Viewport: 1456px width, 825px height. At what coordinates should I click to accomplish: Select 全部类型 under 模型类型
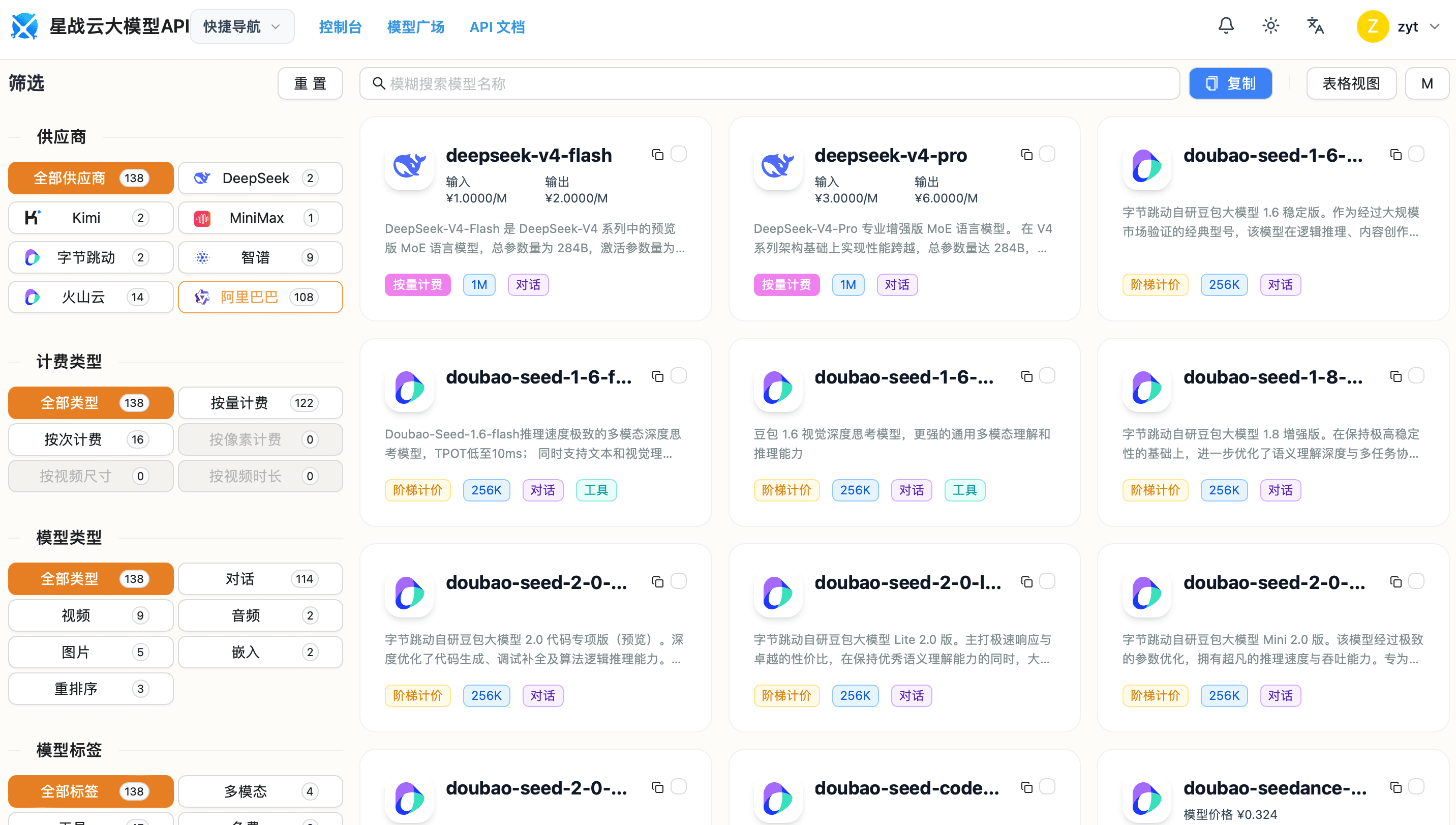pos(90,578)
